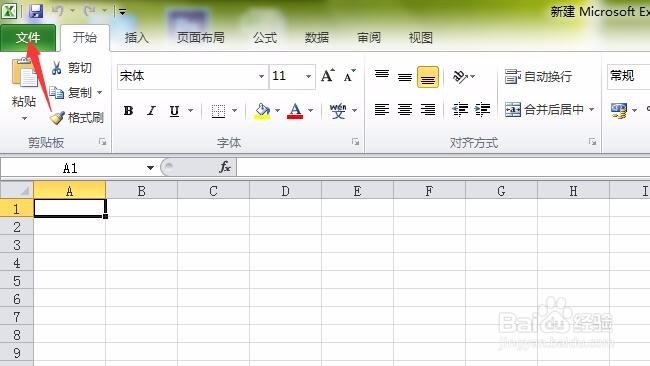This screenshot has width=650, height=366.
Task: Click the Name Box showing A1
Action: (71, 168)
